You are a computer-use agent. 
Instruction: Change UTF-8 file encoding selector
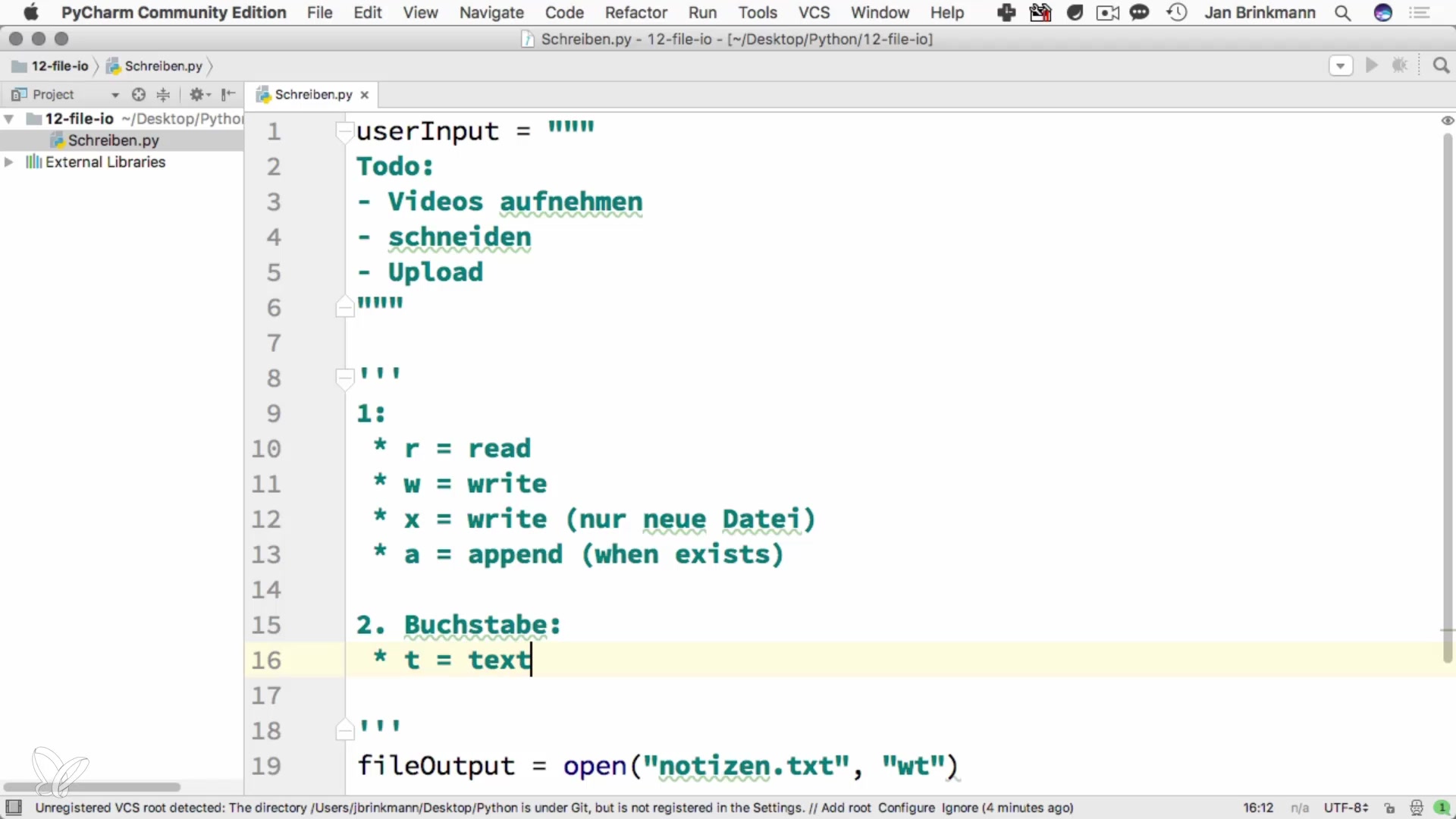tap(1345, 808)
